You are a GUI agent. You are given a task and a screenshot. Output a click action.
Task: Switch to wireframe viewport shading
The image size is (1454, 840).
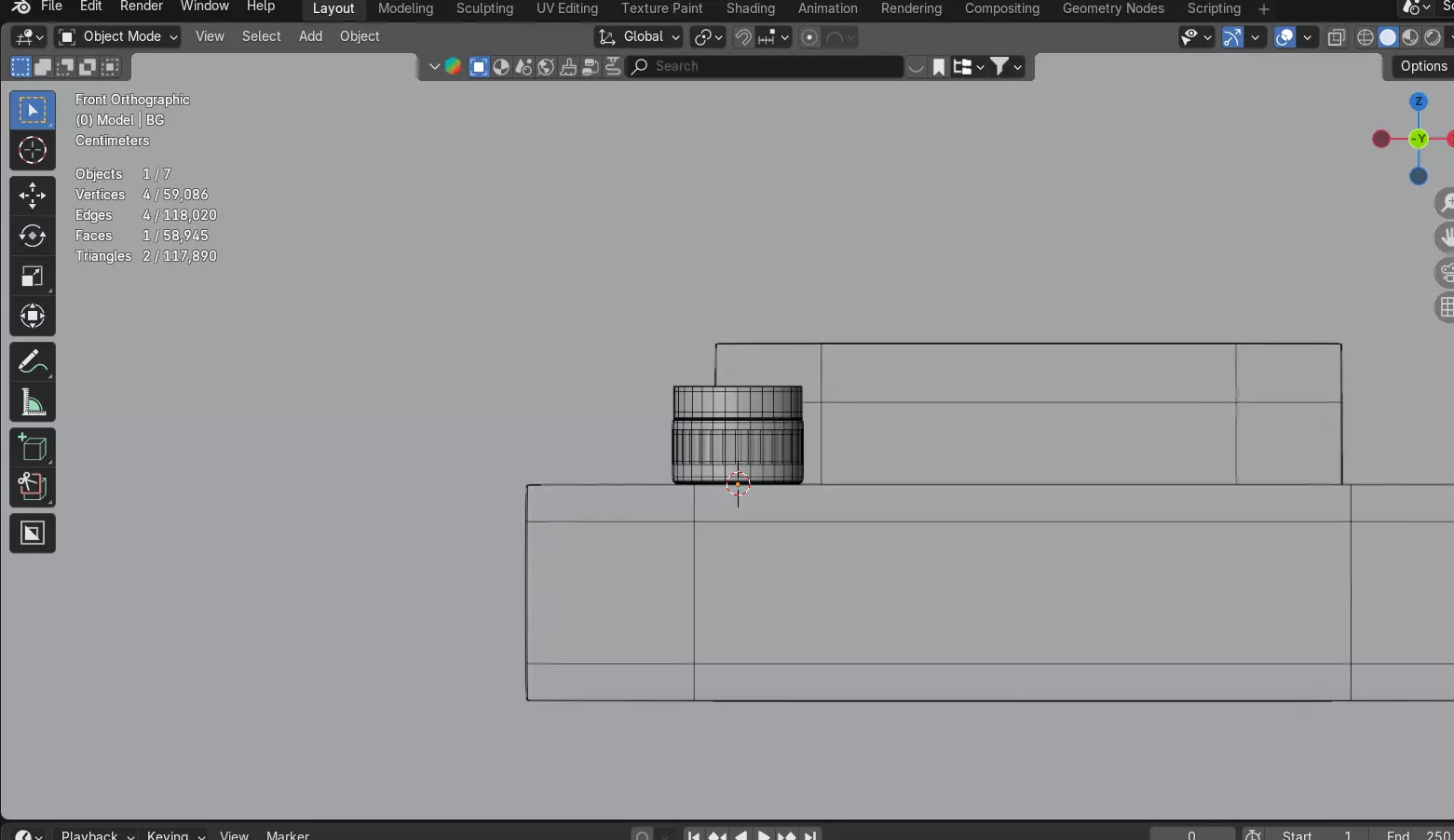[x=1366, y=37]
